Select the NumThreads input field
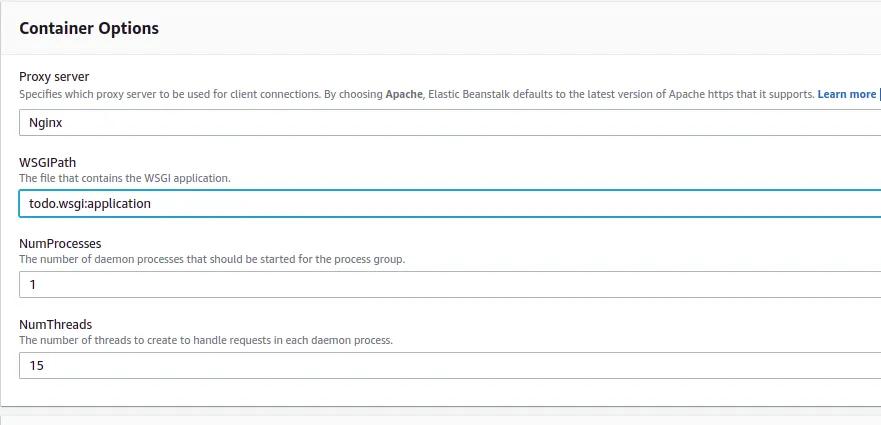This screenshot has height=425, width=881. pos(450,365)
